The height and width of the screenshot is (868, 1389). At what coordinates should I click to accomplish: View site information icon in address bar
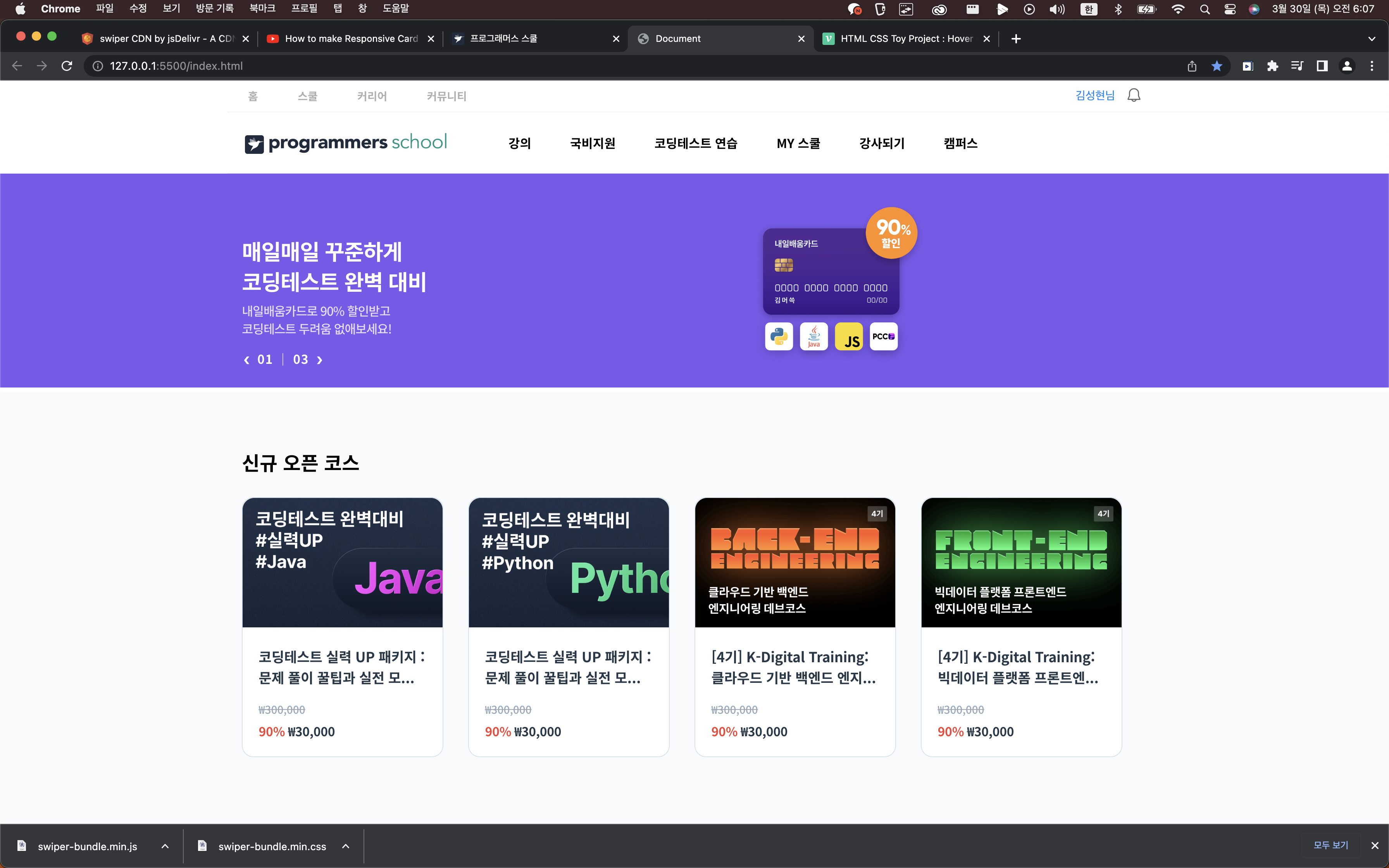[98, 66]
